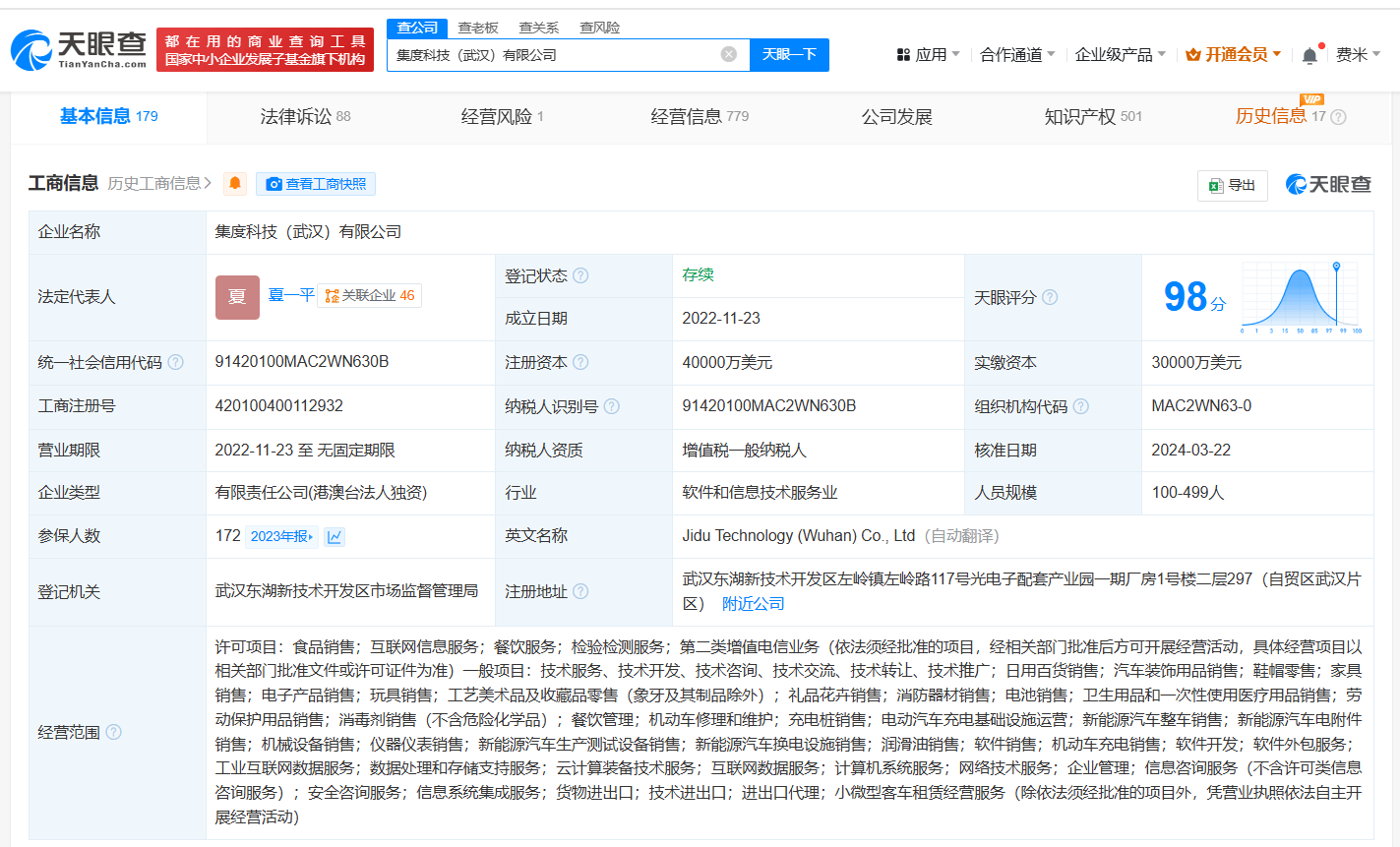
Task: Click the TianYanCha logo
Action: click(79, 49)
